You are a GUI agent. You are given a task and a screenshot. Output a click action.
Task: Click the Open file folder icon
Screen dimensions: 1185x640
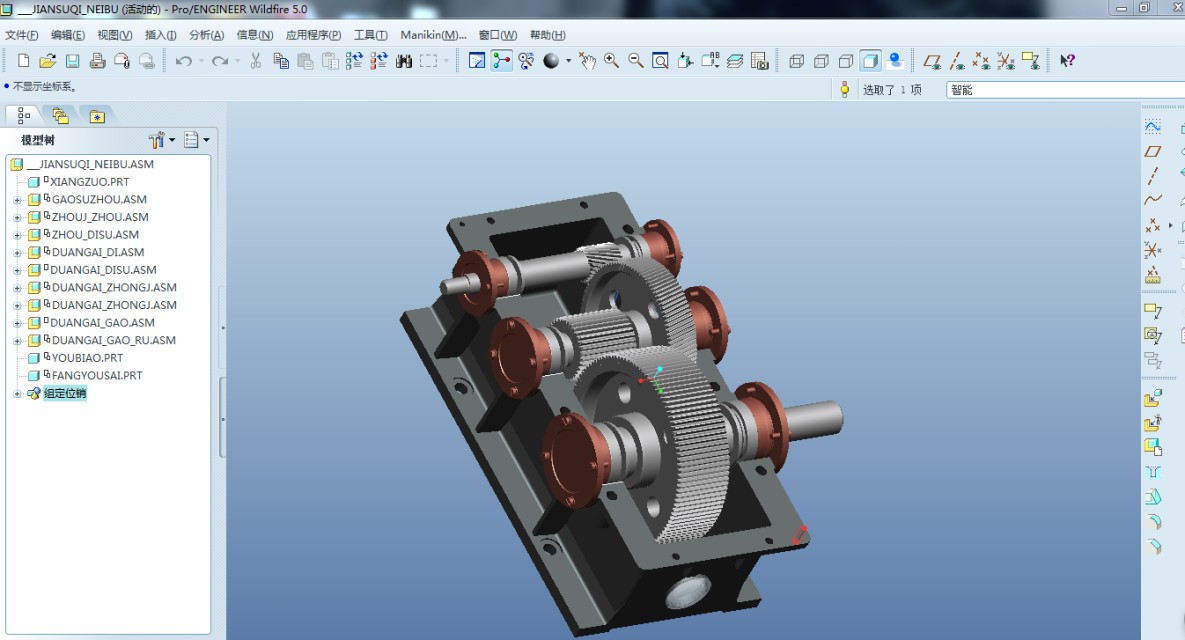pyautogui.click(x=47, y=61)
